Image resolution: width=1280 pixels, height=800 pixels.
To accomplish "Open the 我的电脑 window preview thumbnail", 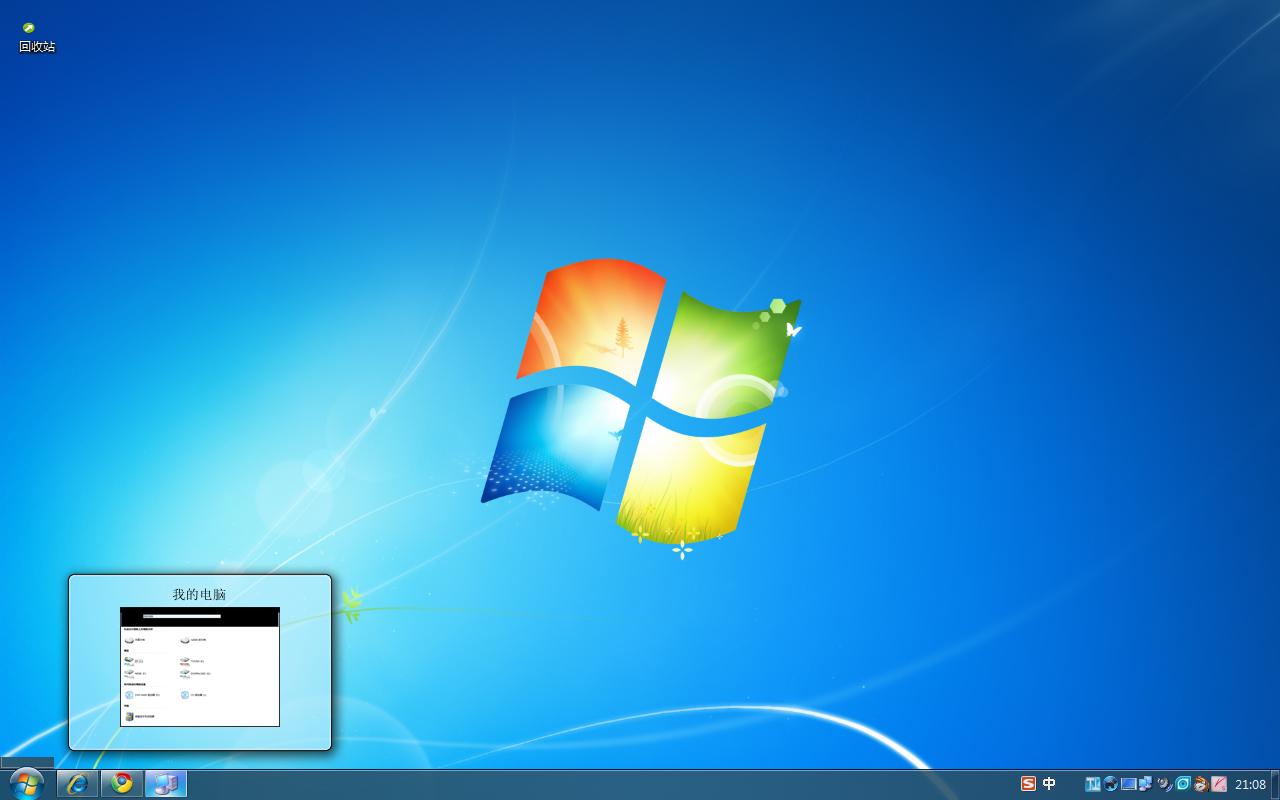I will coord(200,667).
